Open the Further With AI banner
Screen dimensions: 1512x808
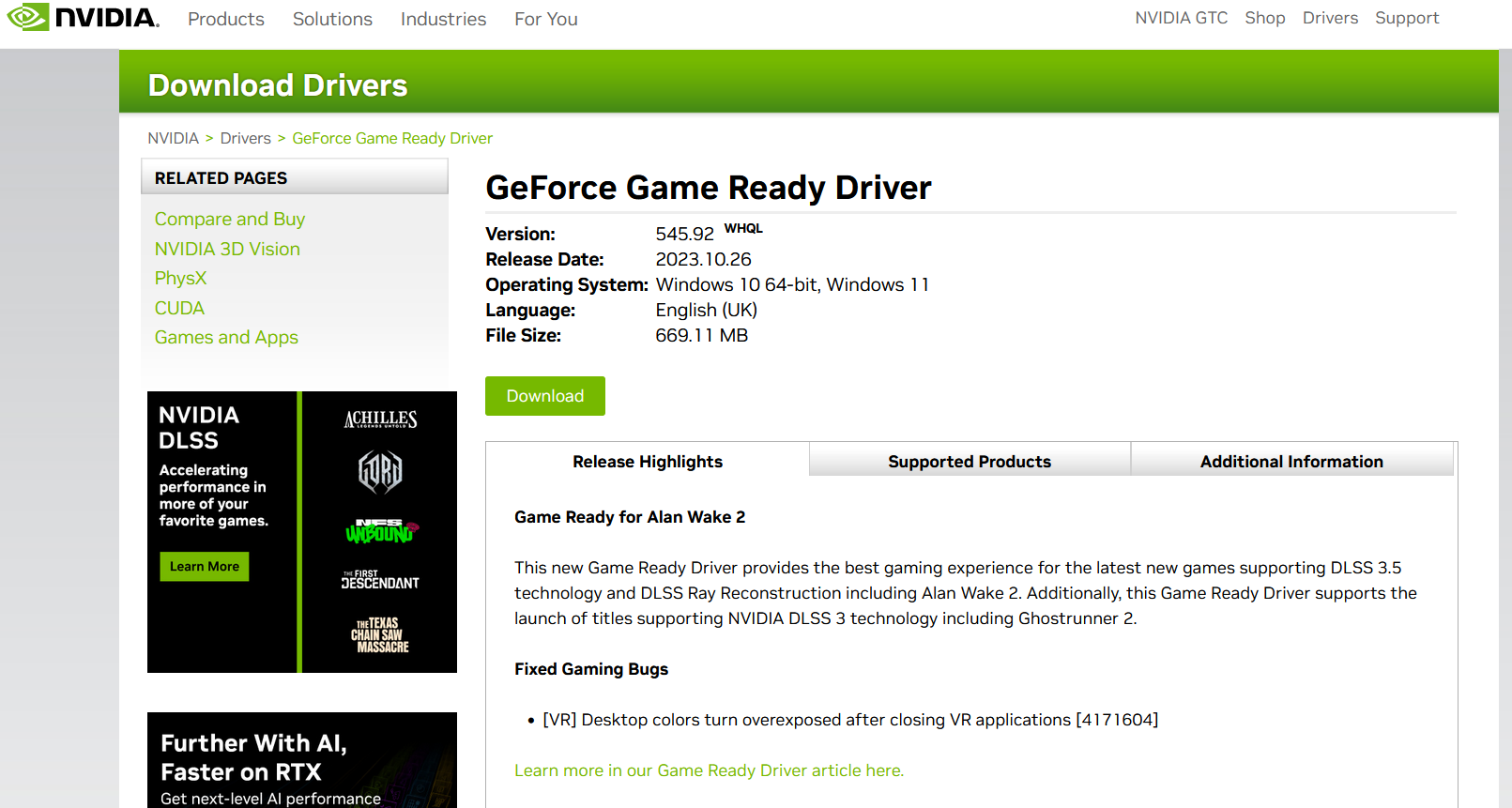click(302, 760)
